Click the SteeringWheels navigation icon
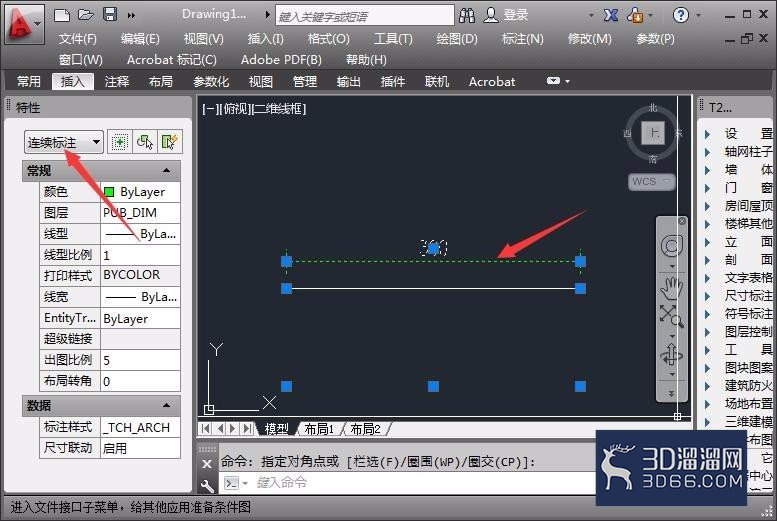The image size is (777, 521). (x=671, y=246)
